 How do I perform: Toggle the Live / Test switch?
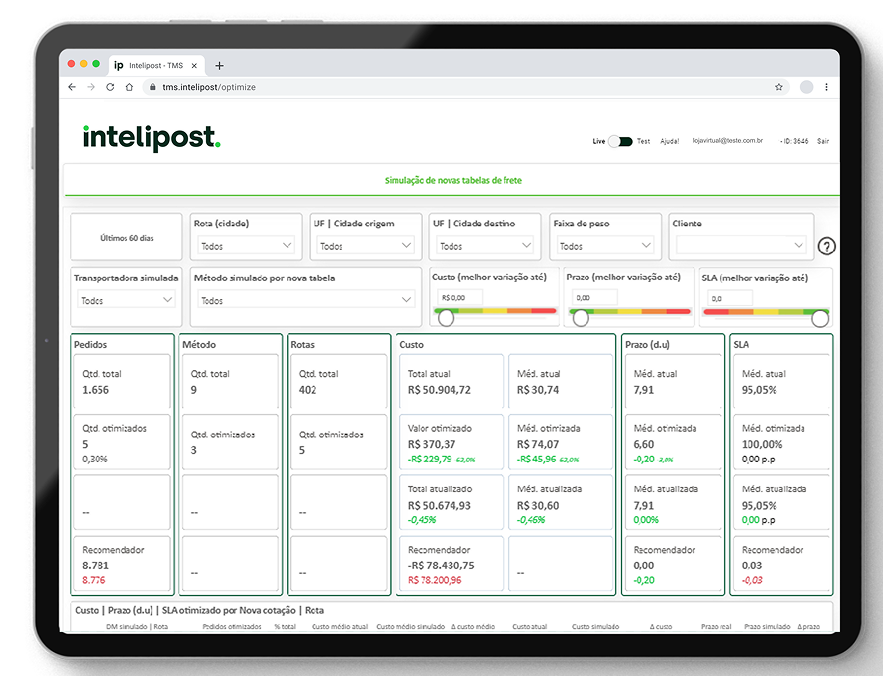coord(621,141)
